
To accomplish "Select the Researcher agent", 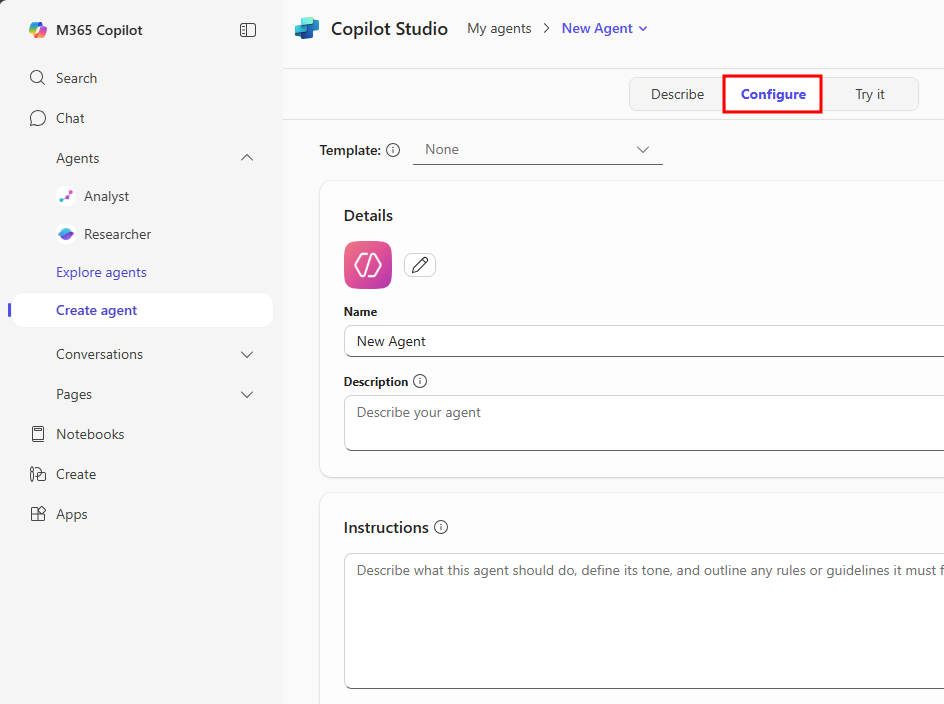I will pos(117,234).
